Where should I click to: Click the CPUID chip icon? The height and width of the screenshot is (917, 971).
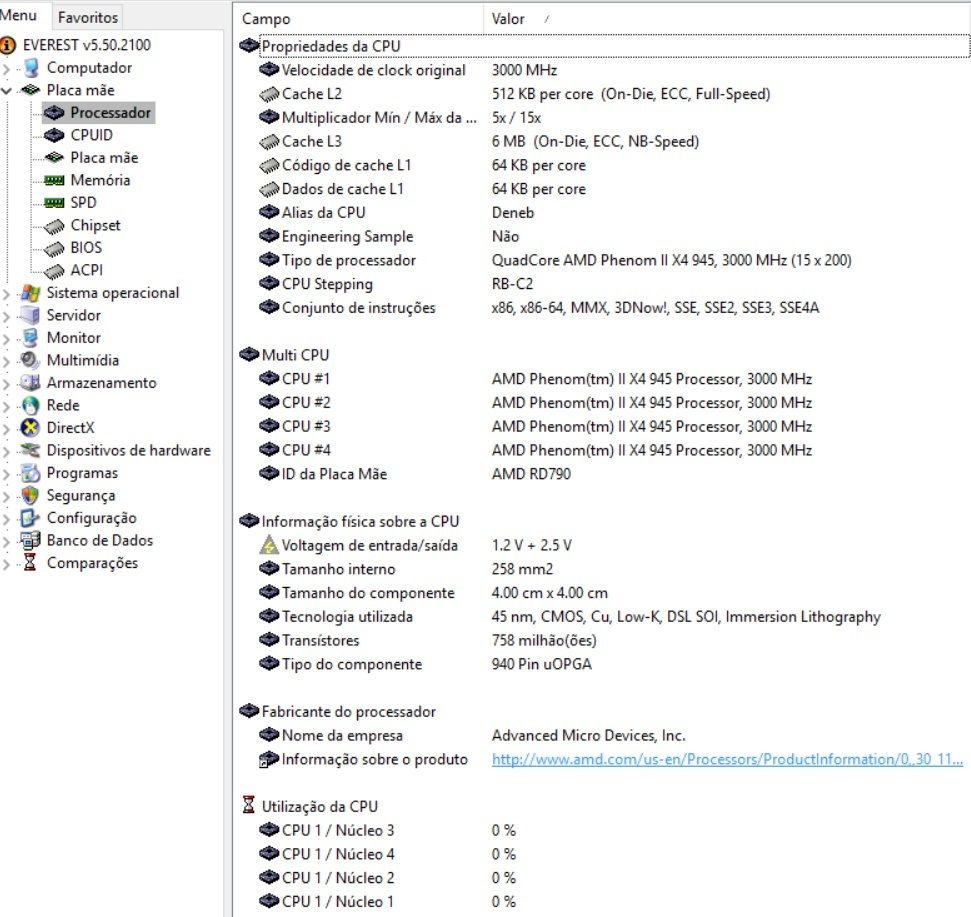tap(54, 135)
